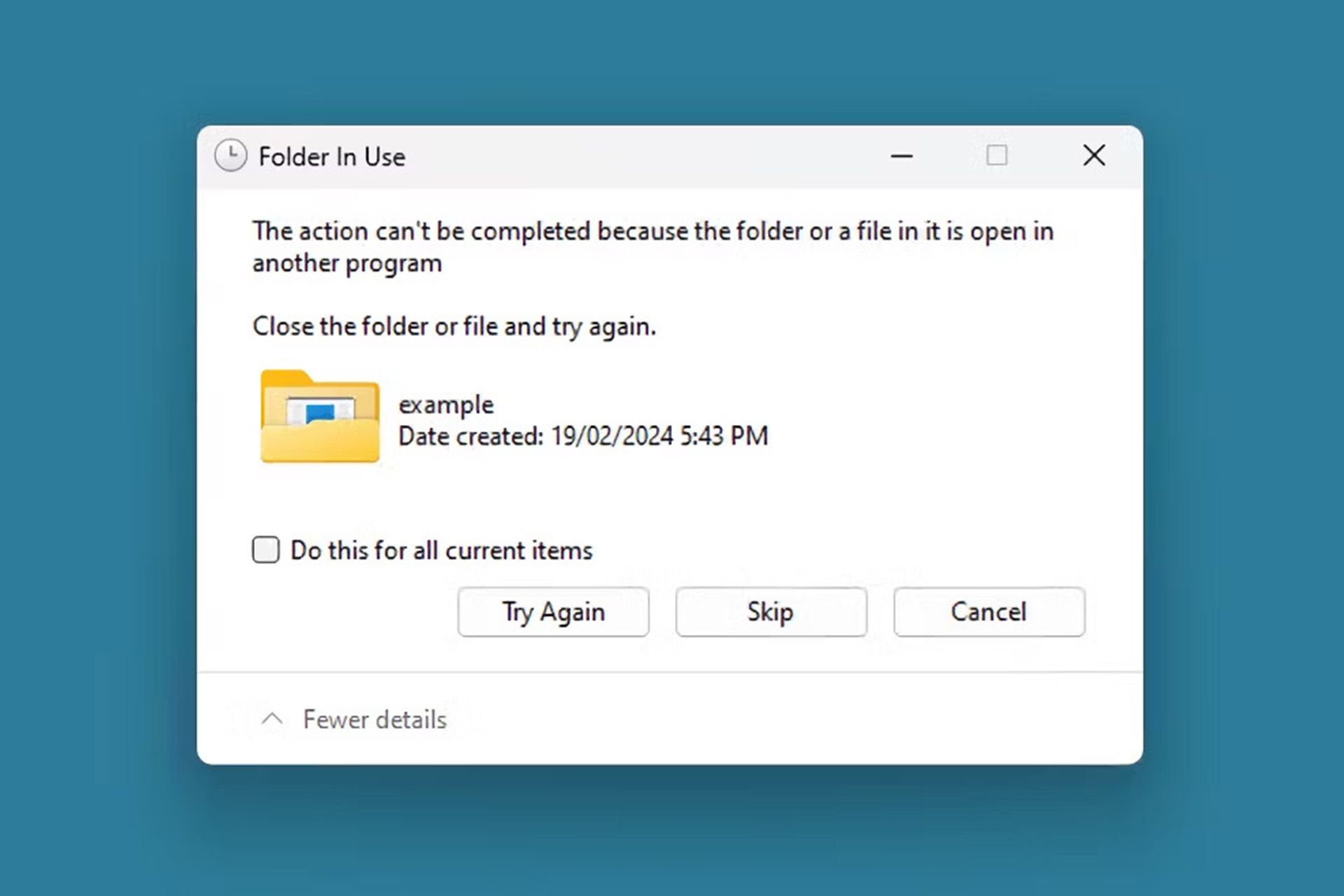
Task: Minimize the Folder In Use dialog
Action: coord(902,155)
